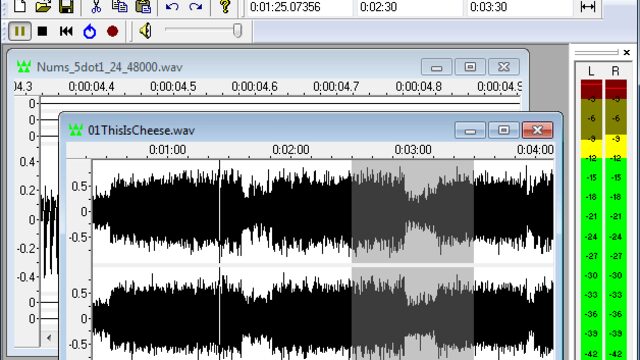Image resolution: width=640 pixels, height=360 pixels.
Task: Click the cursor position field 0:01:25.07356
Action: coord(299,7)
